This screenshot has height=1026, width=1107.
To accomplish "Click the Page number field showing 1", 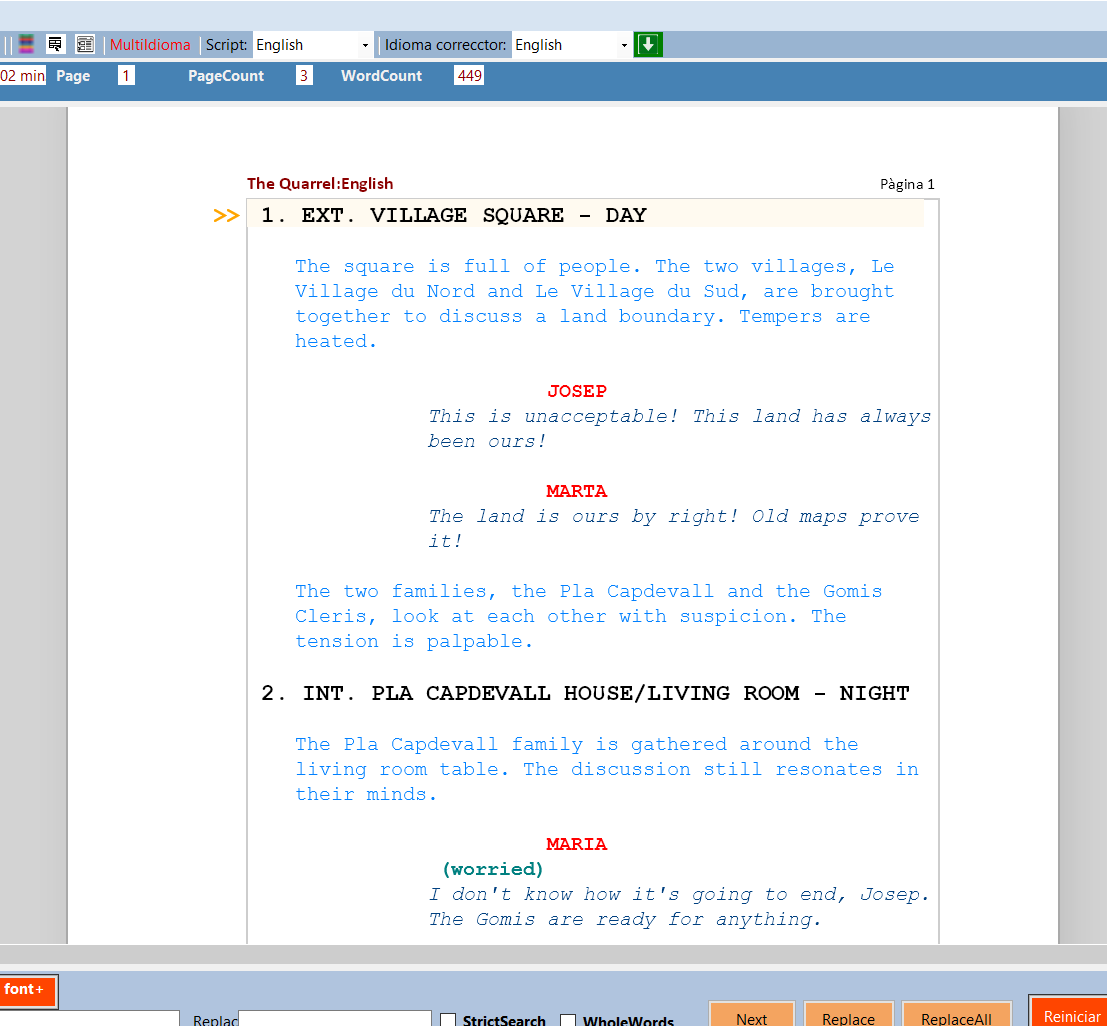I will 126,75.
